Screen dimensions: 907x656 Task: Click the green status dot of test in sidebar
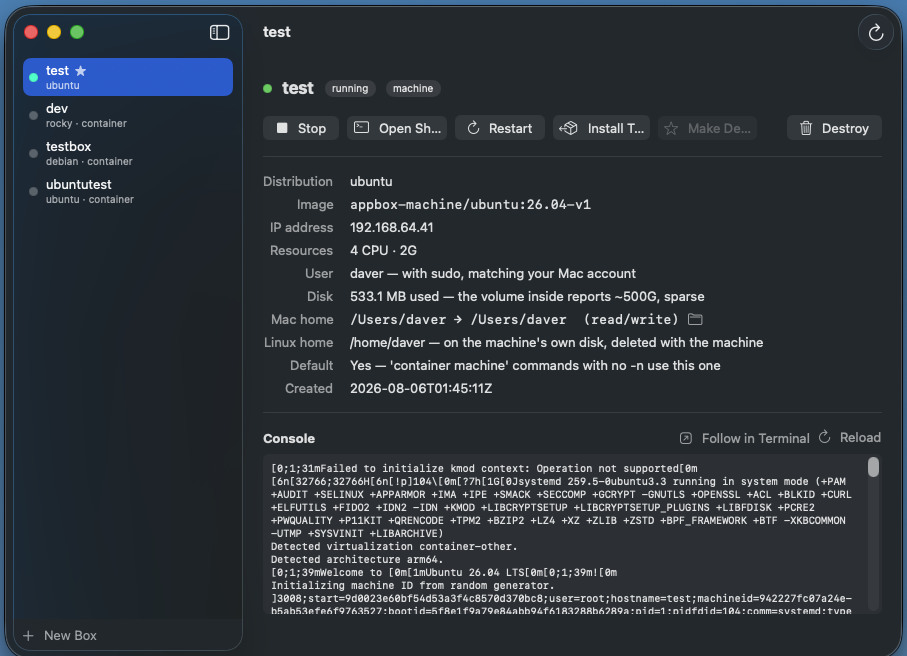[x=34, y=77]
